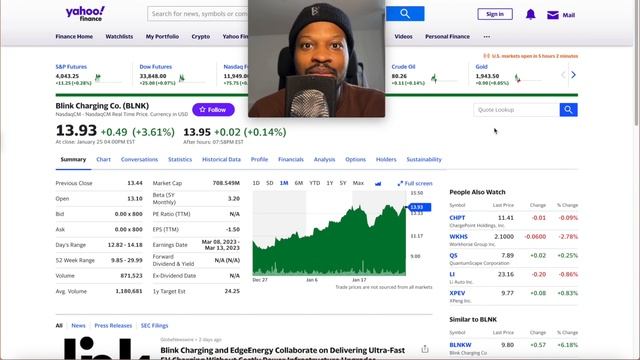Open Gold ticker
Screen dimensions: 640x360
[x=481, y=67]
